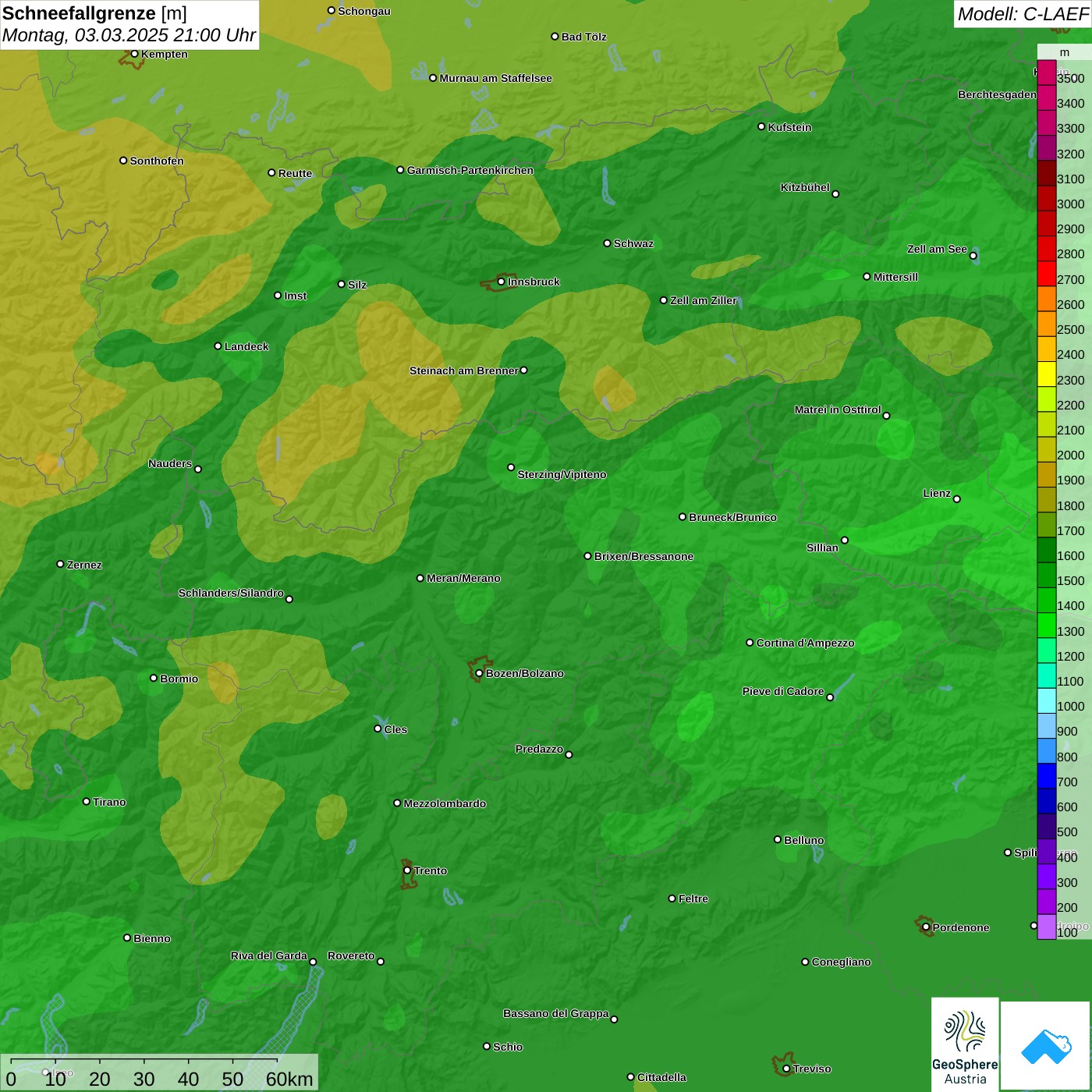
Task: Click the Sonthofen label
Action: click(x=157, y=161)
